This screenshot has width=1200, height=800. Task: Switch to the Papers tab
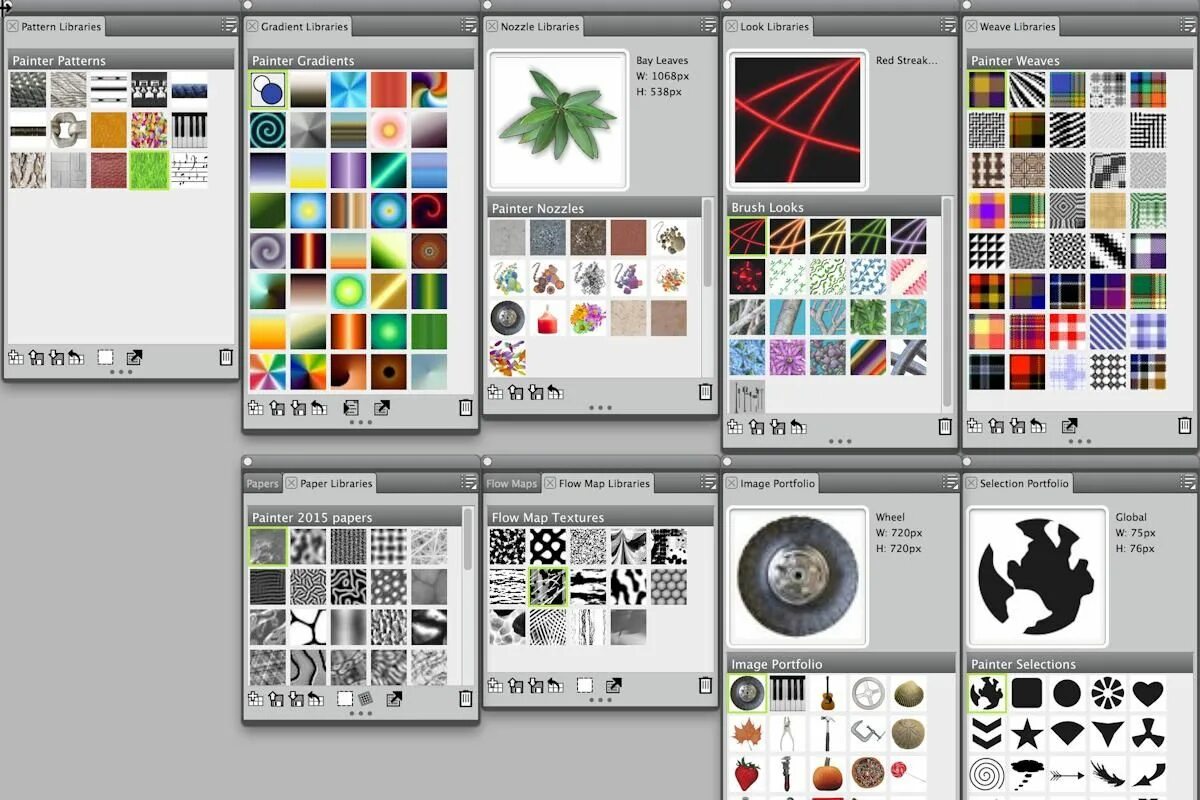262,483
